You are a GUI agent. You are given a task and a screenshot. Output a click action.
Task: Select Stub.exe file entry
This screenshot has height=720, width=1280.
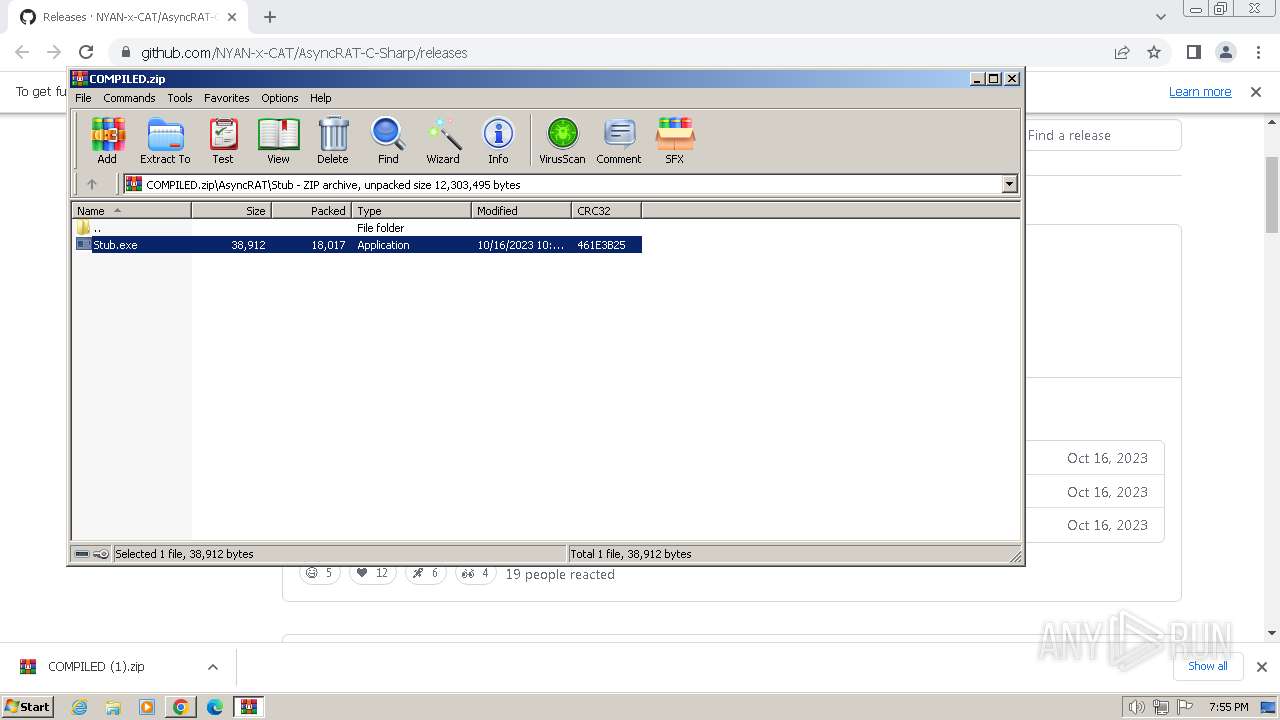357,245
